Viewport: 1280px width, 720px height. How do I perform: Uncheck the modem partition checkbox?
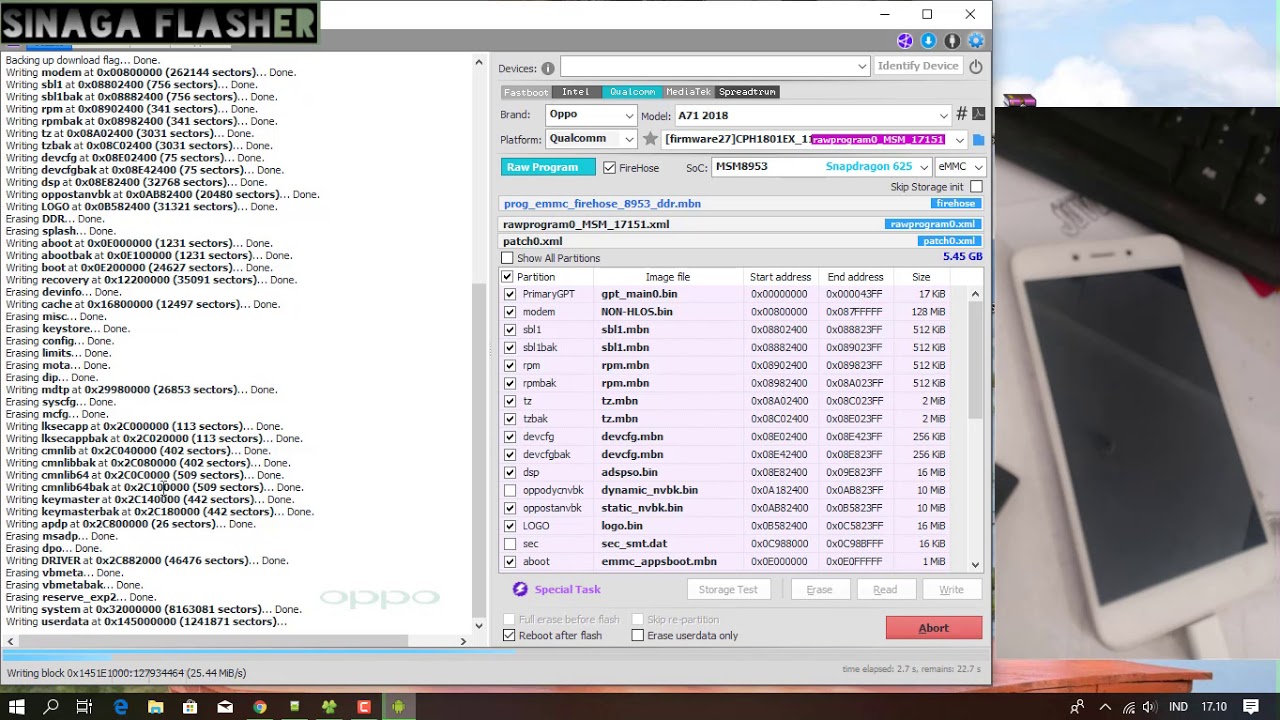(510, 312)
